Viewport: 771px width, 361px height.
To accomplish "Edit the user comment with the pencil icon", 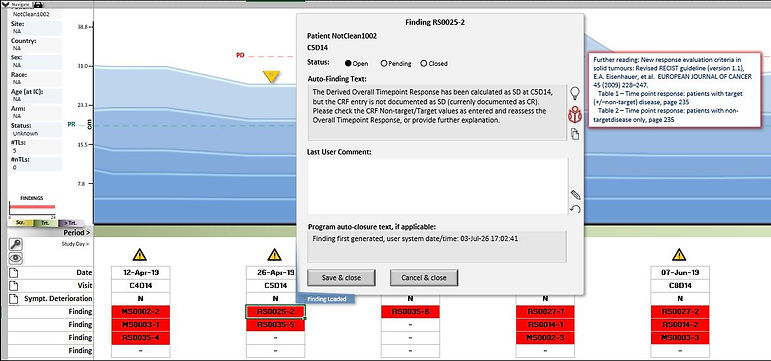I will 575,195.
